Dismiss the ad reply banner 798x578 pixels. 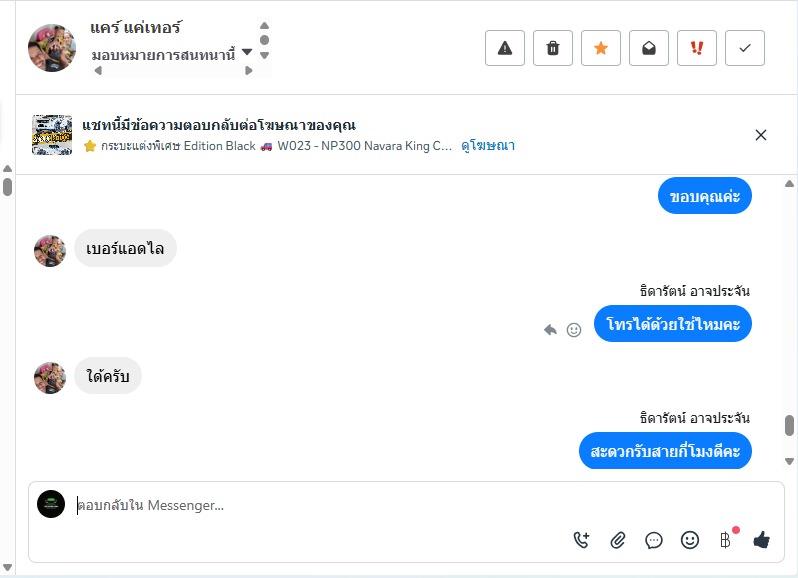[761, 135]
